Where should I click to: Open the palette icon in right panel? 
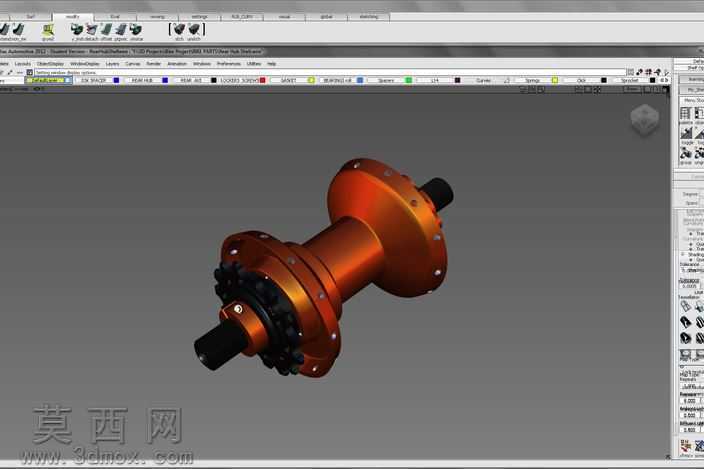(686, 114)
